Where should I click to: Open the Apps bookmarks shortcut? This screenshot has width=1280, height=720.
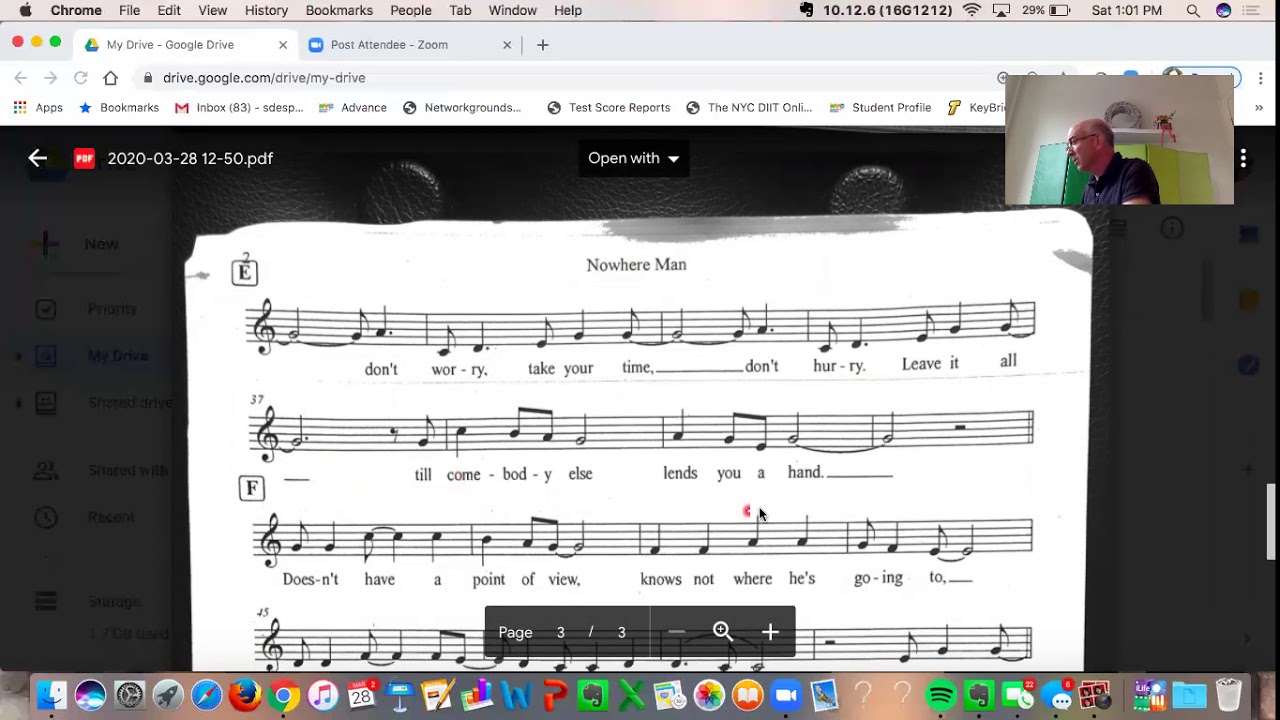tap(38, 108)
